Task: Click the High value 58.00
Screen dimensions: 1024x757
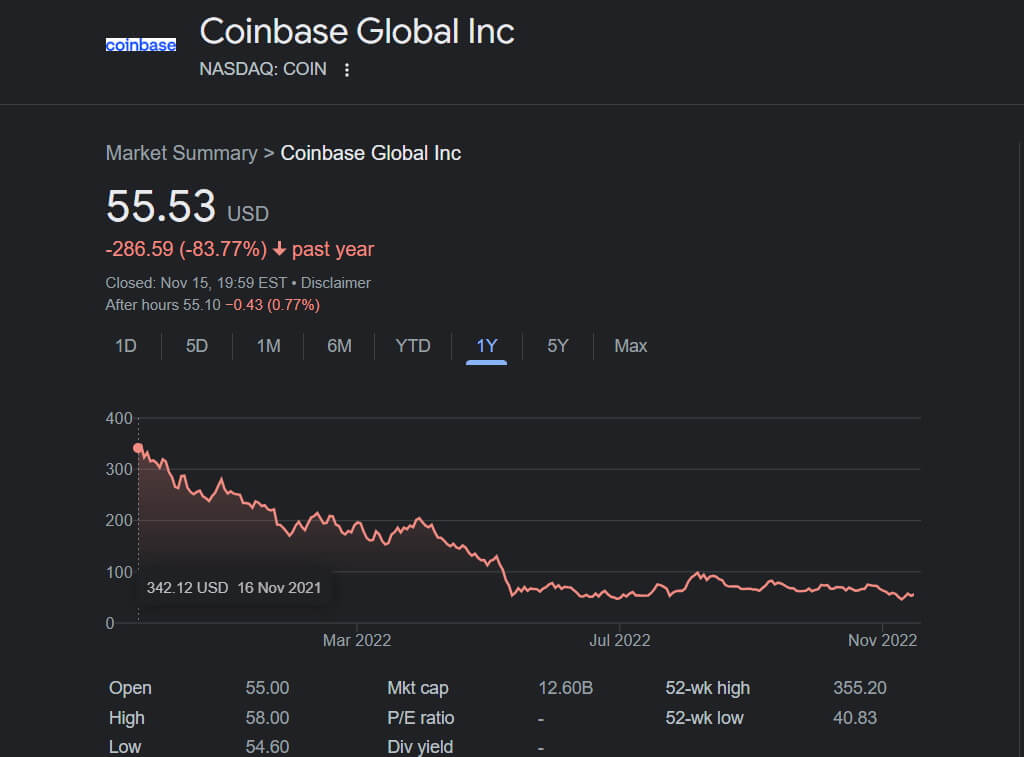Action: [267, 718]
